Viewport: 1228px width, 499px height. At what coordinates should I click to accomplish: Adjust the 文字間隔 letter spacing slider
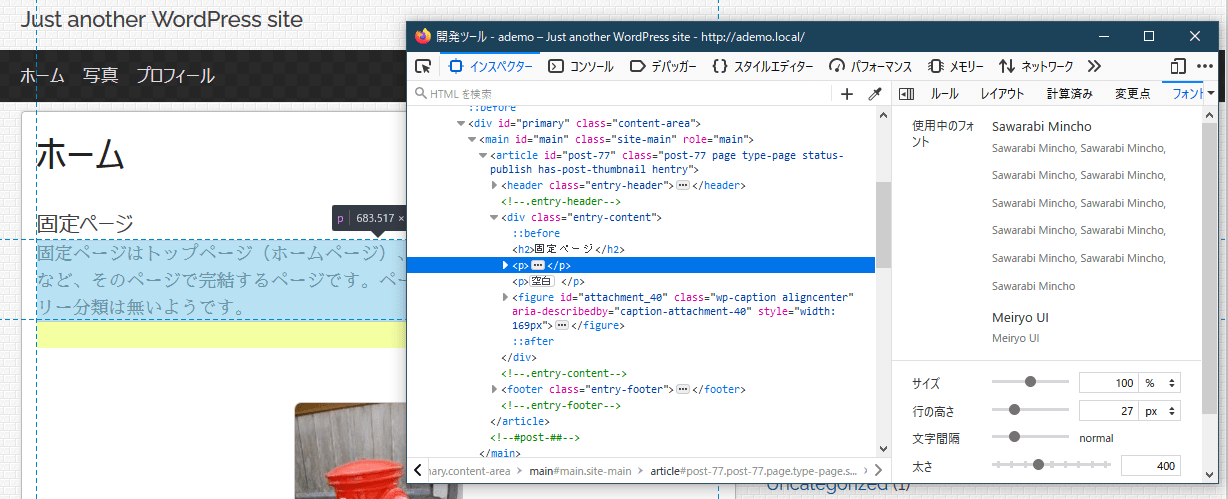click(x=1030, y=437)
